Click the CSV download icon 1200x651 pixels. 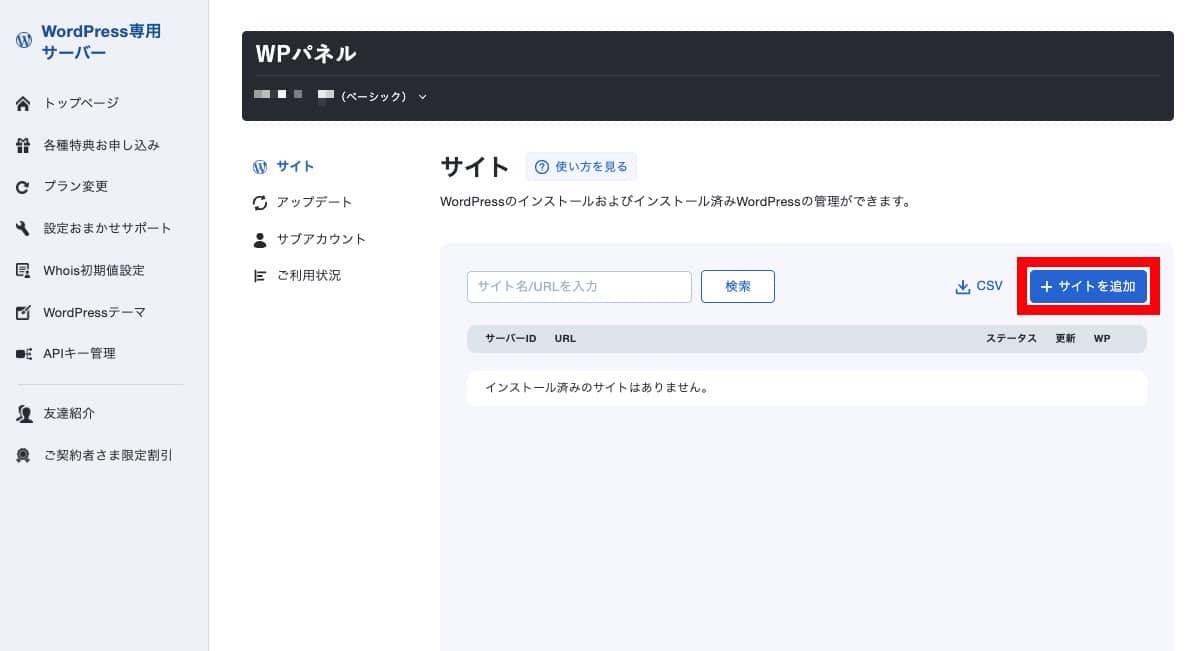coord(963,287)
